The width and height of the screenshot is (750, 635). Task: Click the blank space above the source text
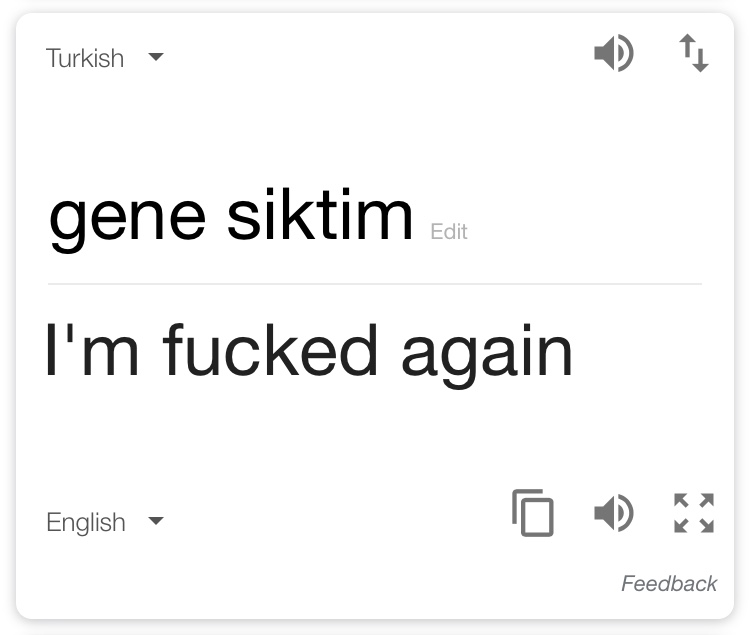[375, 129]
